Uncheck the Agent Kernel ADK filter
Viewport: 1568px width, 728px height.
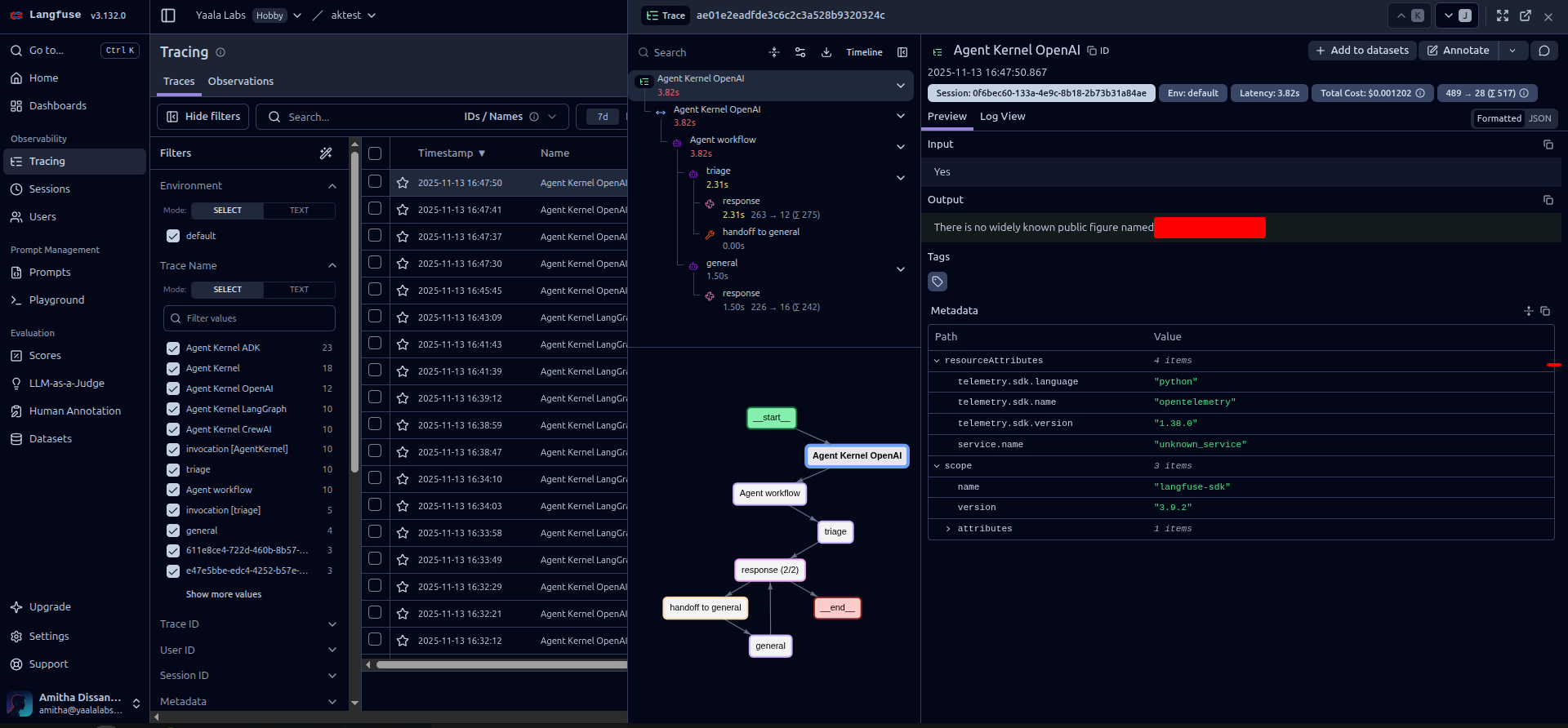click(x=173, y=348)
